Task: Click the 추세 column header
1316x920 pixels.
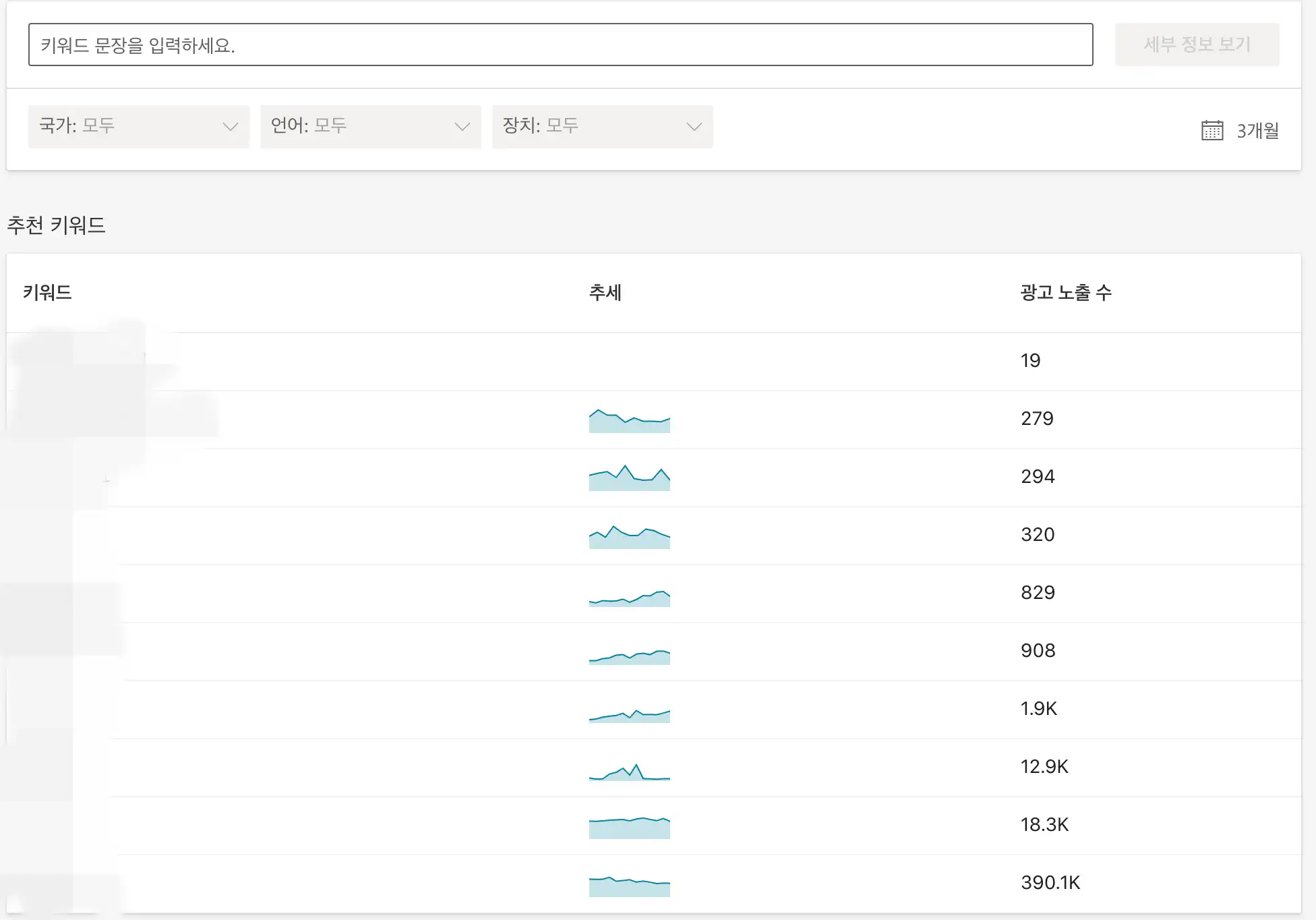Action: click(605, 292)
